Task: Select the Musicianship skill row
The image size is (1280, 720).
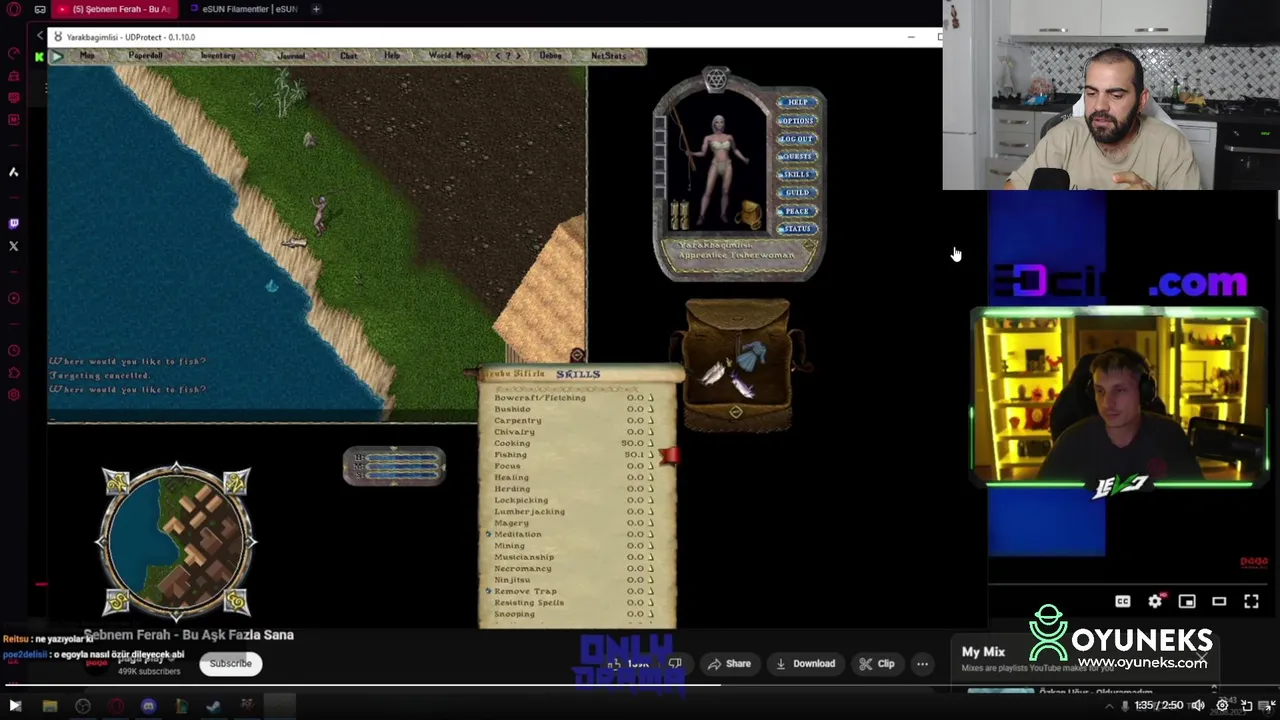Action: click(x=572, y=557)
